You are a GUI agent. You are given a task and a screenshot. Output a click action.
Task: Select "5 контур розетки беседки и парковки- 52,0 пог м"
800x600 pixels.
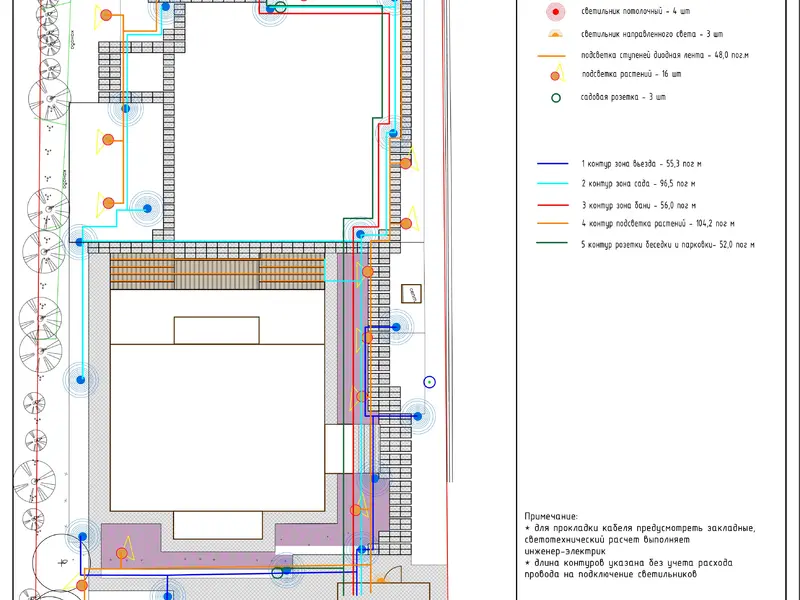[x=668, y=245]
